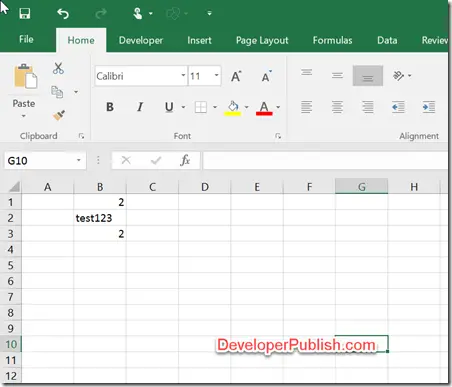Viewport: 452px width, 387px height.
Task: Select column B header
Action: click(100, 187)
